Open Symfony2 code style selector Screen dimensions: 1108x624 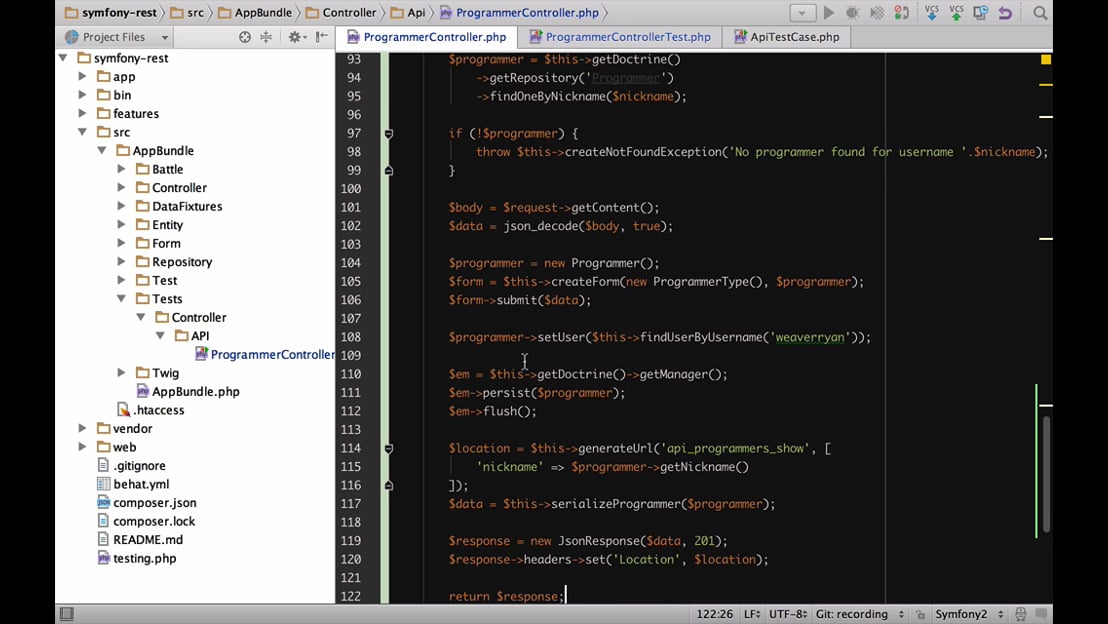970,614
